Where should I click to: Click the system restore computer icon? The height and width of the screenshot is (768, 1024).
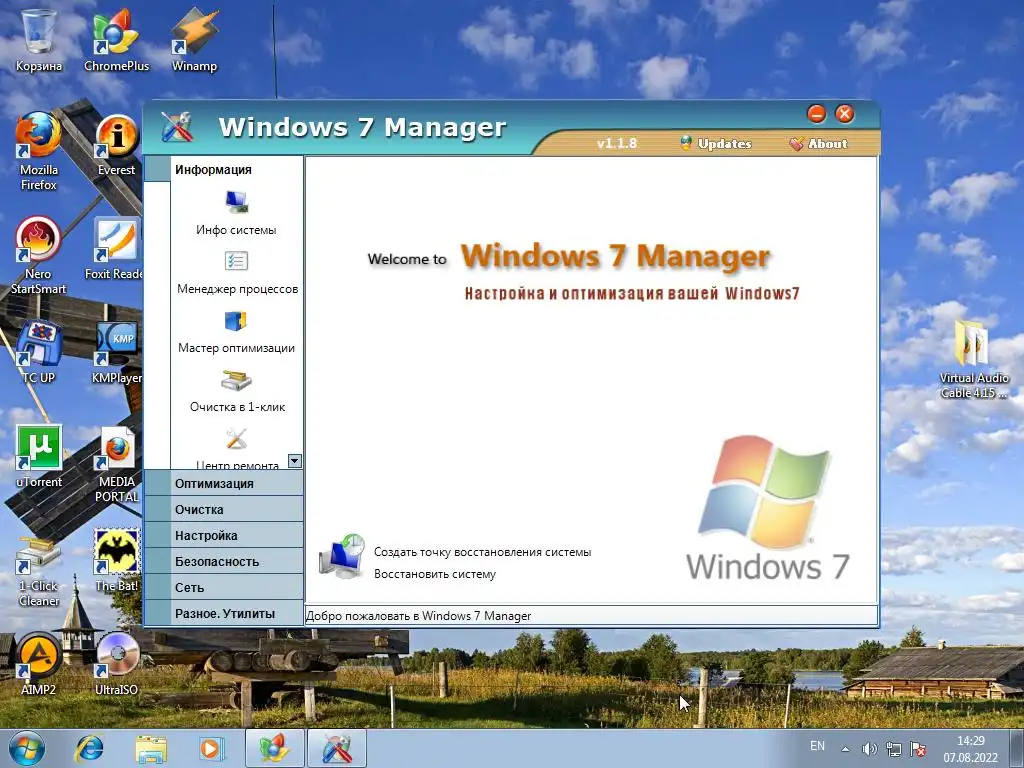point(342,556)
